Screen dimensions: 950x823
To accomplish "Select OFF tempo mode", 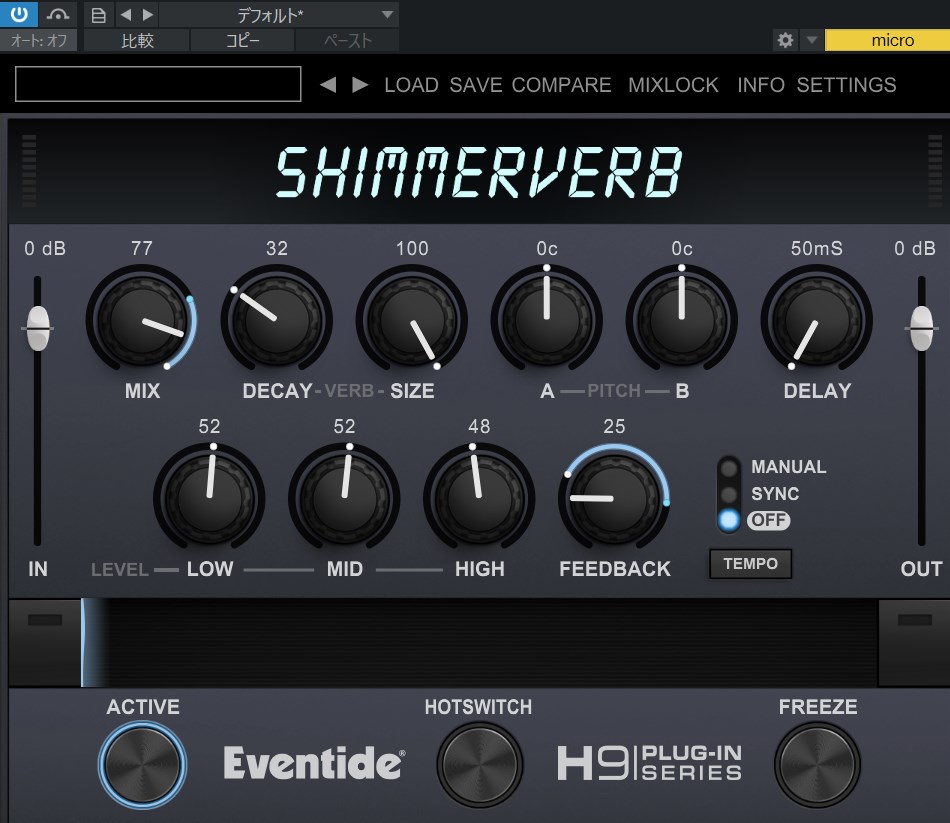I will tap(730, 520).
